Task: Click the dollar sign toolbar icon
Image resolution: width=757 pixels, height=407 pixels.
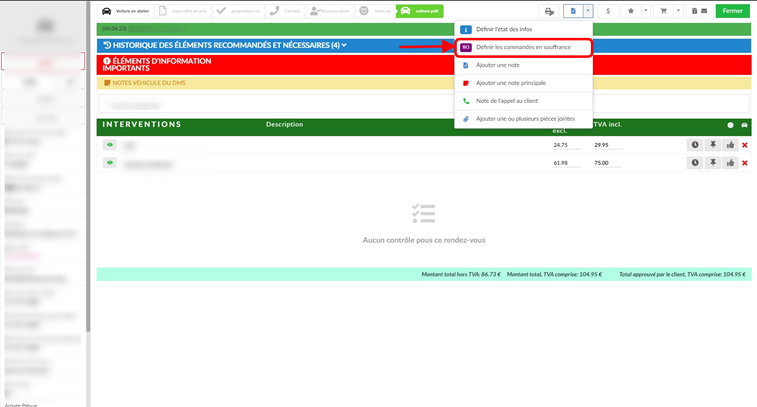Action: coord(608,11)
